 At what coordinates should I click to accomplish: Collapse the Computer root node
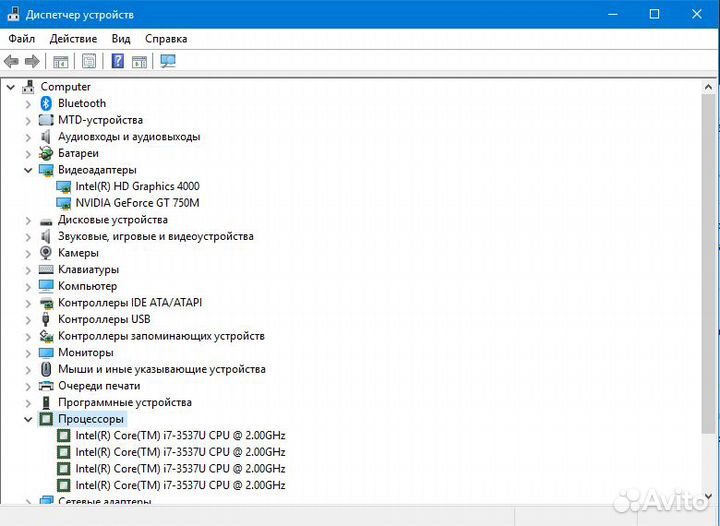pos(11,87)
